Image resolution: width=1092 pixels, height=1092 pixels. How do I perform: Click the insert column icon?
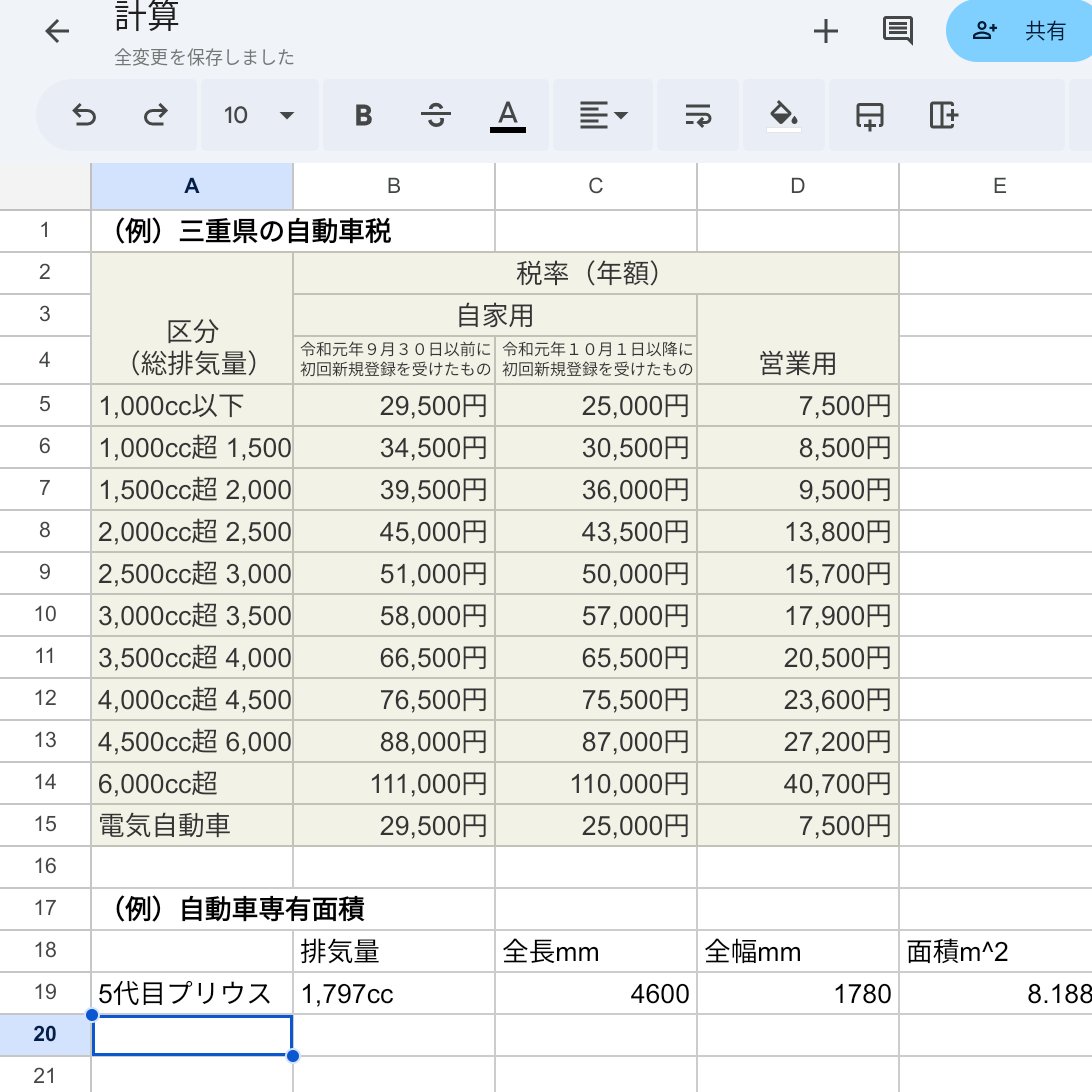click(x=944, y=115)
